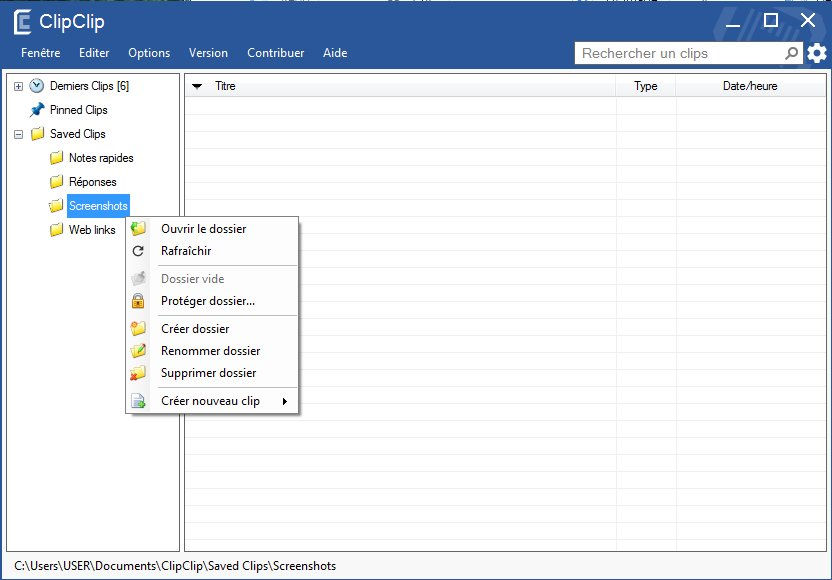Click the padlock icon beside Protéger dossier

click(138, 301)
